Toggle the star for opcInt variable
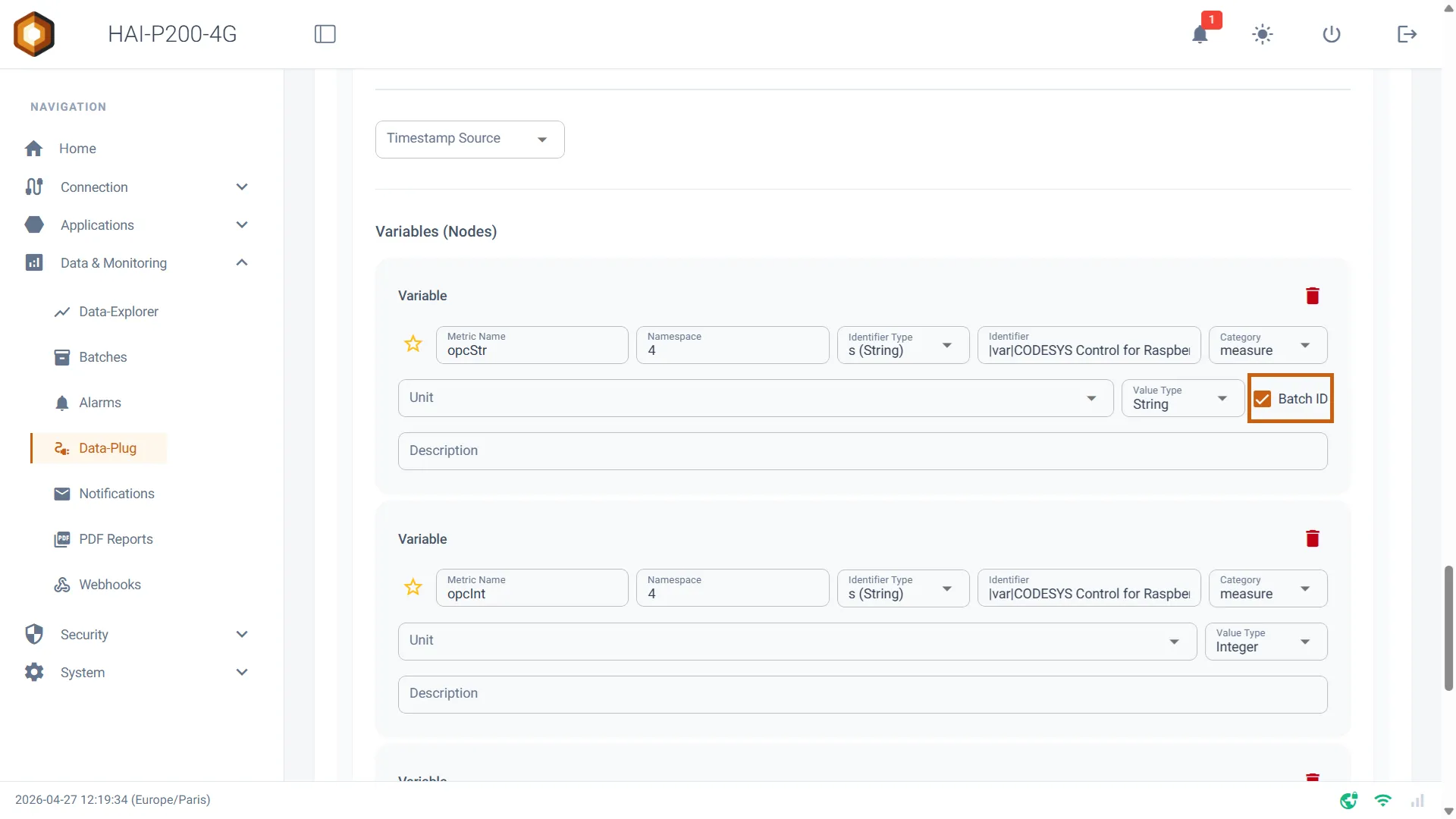The height and width of the screenshot is (819, 1456). (x=413, y=587)
